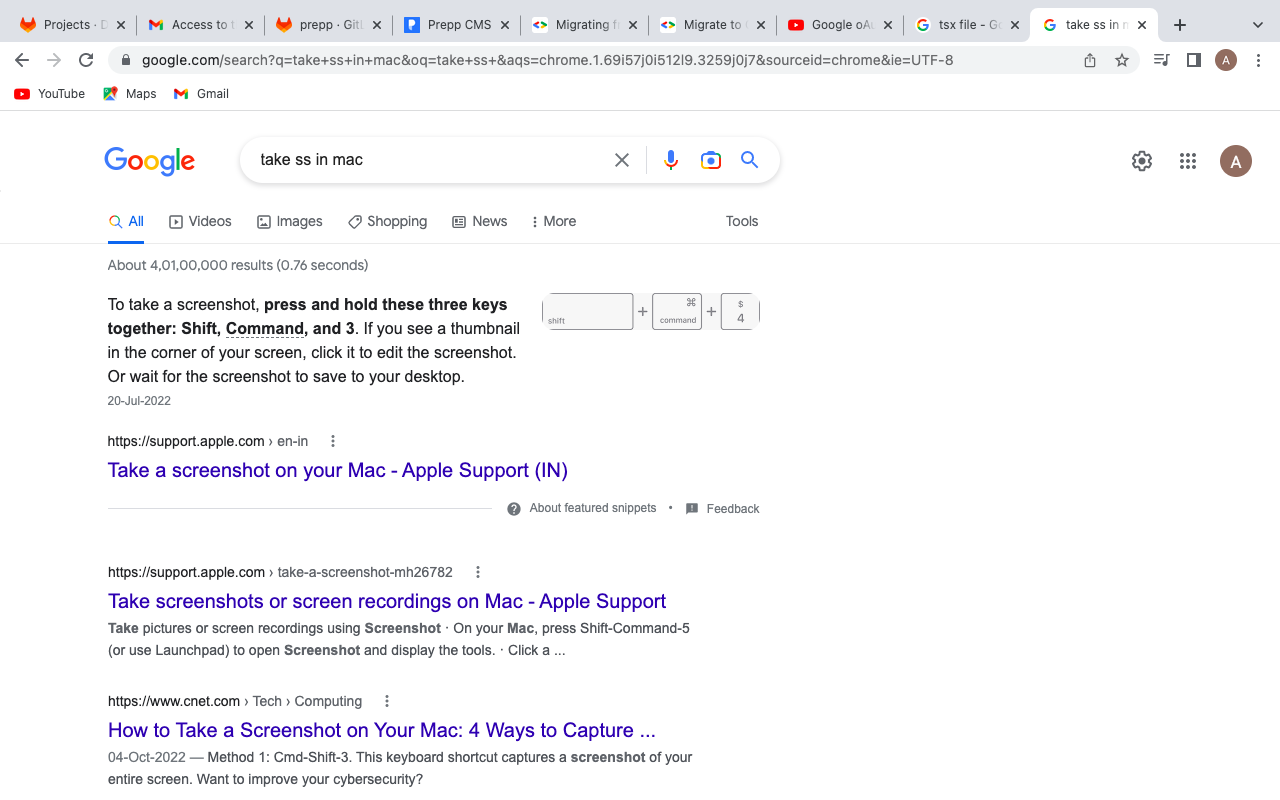1280x800 pixels.
Task: Open the media control icon in toolbar
Action: click(1161, 60)
